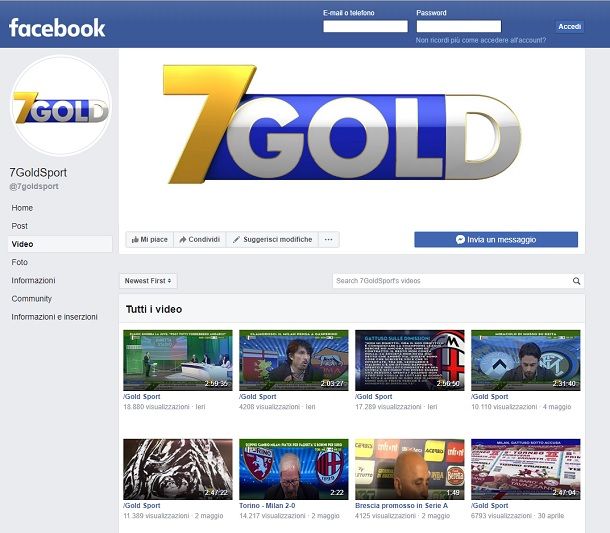The height and width of the screenshot is (533, 610).
Task: Play the video with 1:49 duration
Action: click(410, 469)
